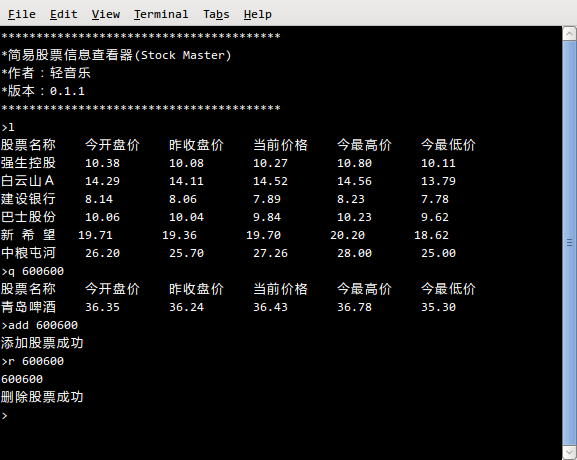Click the 强生控股 stock row name
Image resolution: width=577 pixels, height=460 pixels.
(28, 163)
